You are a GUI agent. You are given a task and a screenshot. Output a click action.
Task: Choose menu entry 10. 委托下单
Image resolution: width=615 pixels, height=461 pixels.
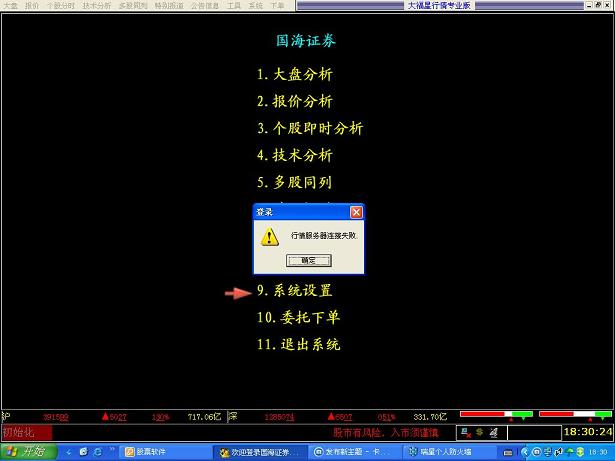coord(298,317)
